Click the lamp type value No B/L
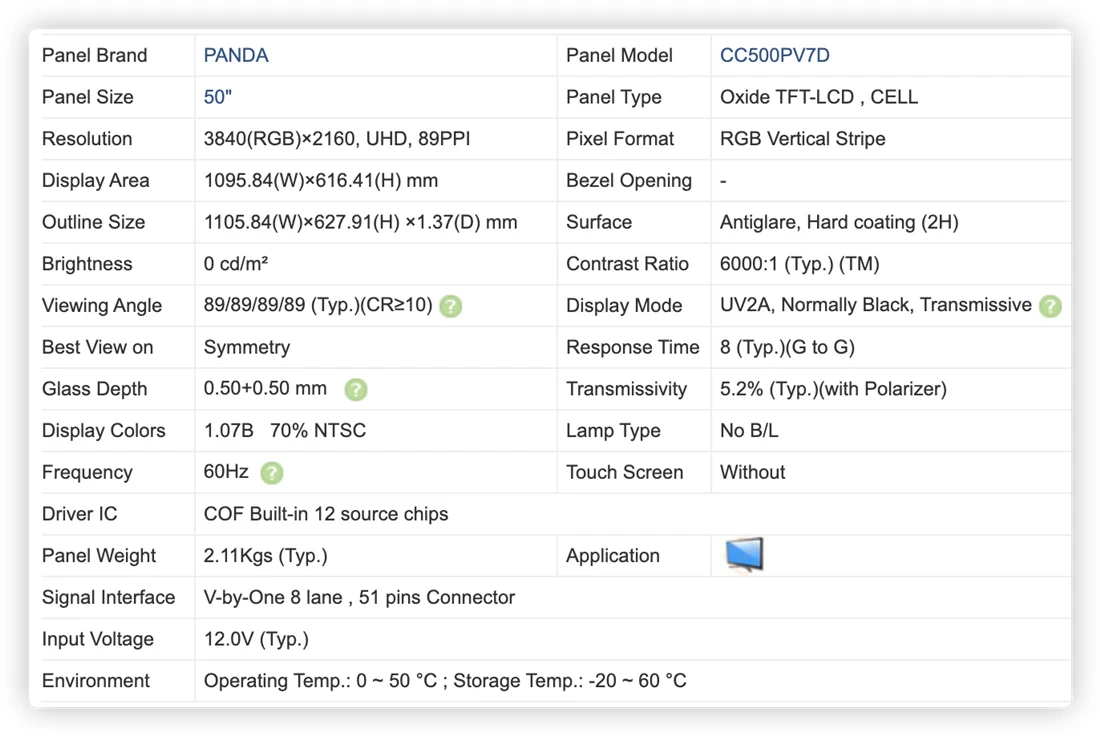This screenshot has width=1100, height=736. (749, 431)
